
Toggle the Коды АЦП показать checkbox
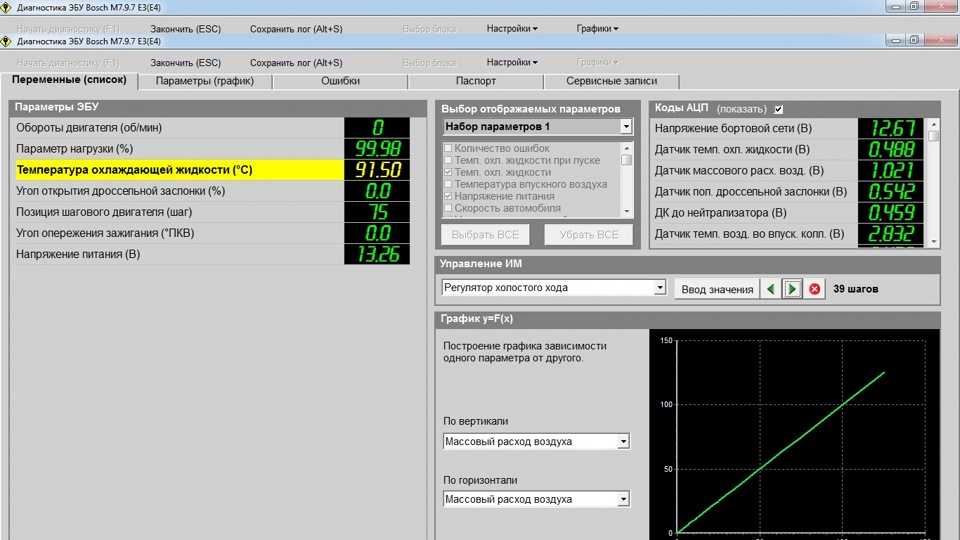[778, 109]
